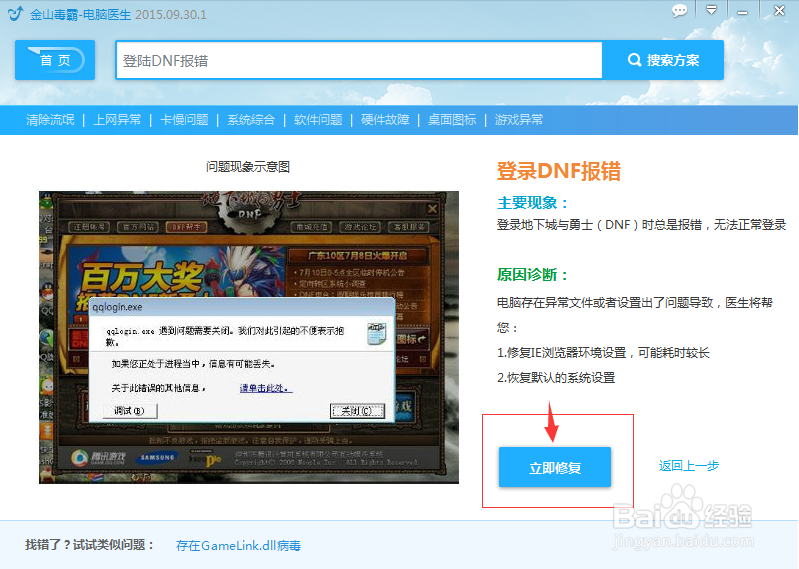Click the 搜索方案 search button

(663, 60)
